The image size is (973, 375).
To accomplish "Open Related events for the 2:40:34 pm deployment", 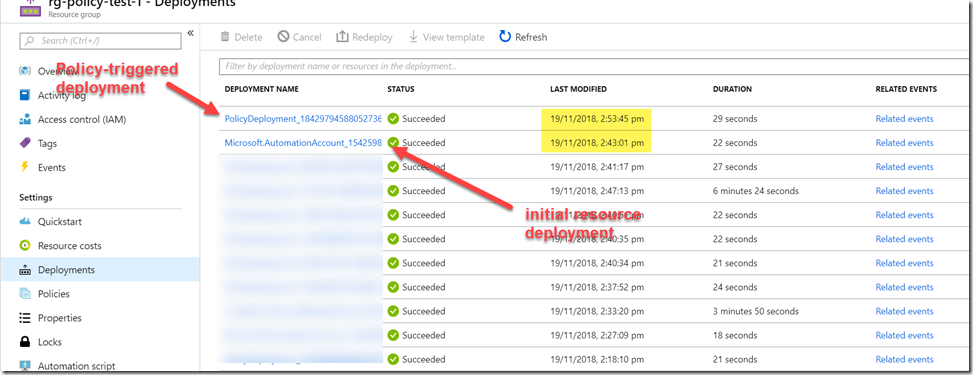I will coord(904,263).
